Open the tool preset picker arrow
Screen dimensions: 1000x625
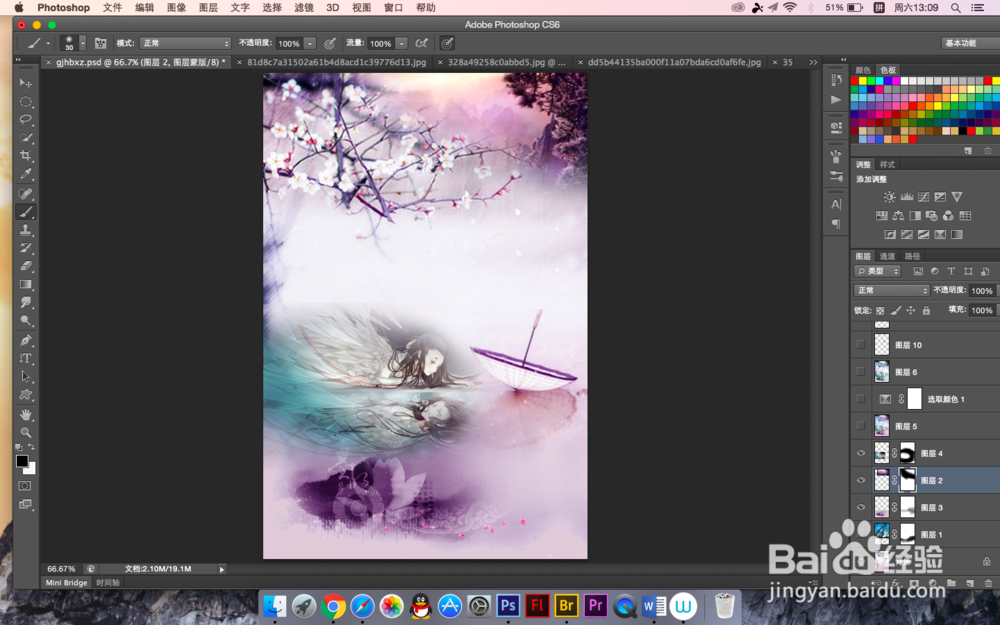tap(48, 43)
